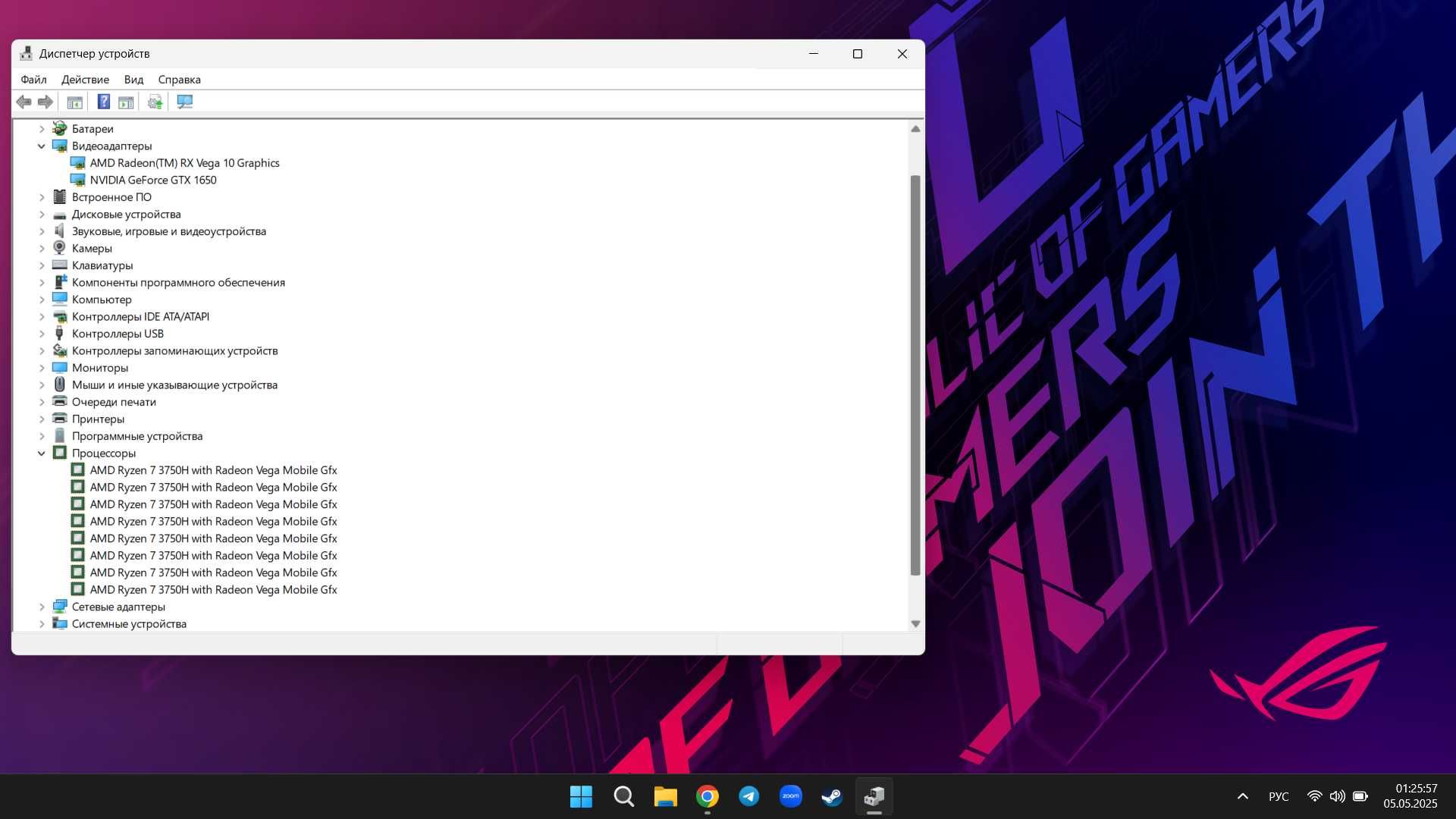Image resolution: width=1456 pixels, height=819 pixels.
Task: Click the show/hide console tree icon
Action: (x=74, y=102)
